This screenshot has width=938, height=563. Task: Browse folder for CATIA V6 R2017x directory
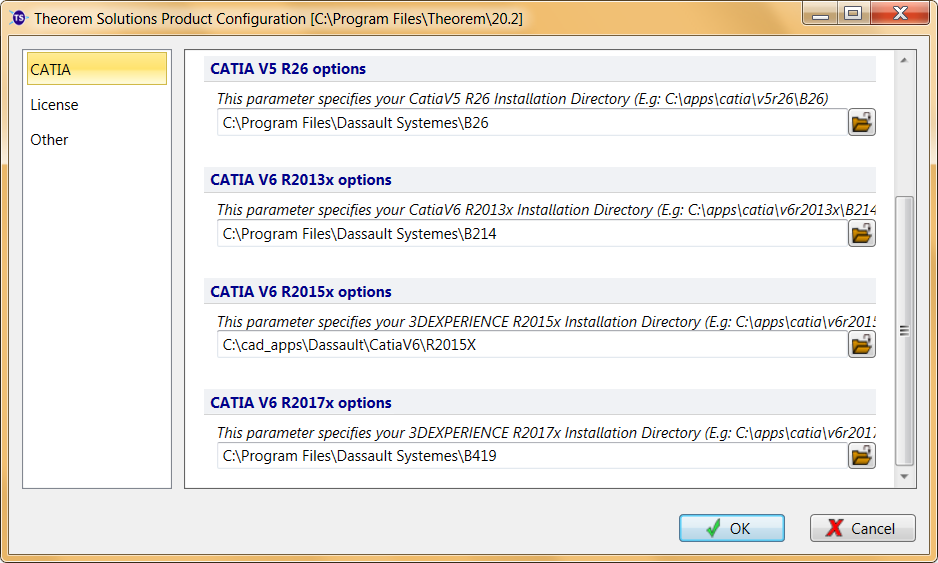pos(861,456)
